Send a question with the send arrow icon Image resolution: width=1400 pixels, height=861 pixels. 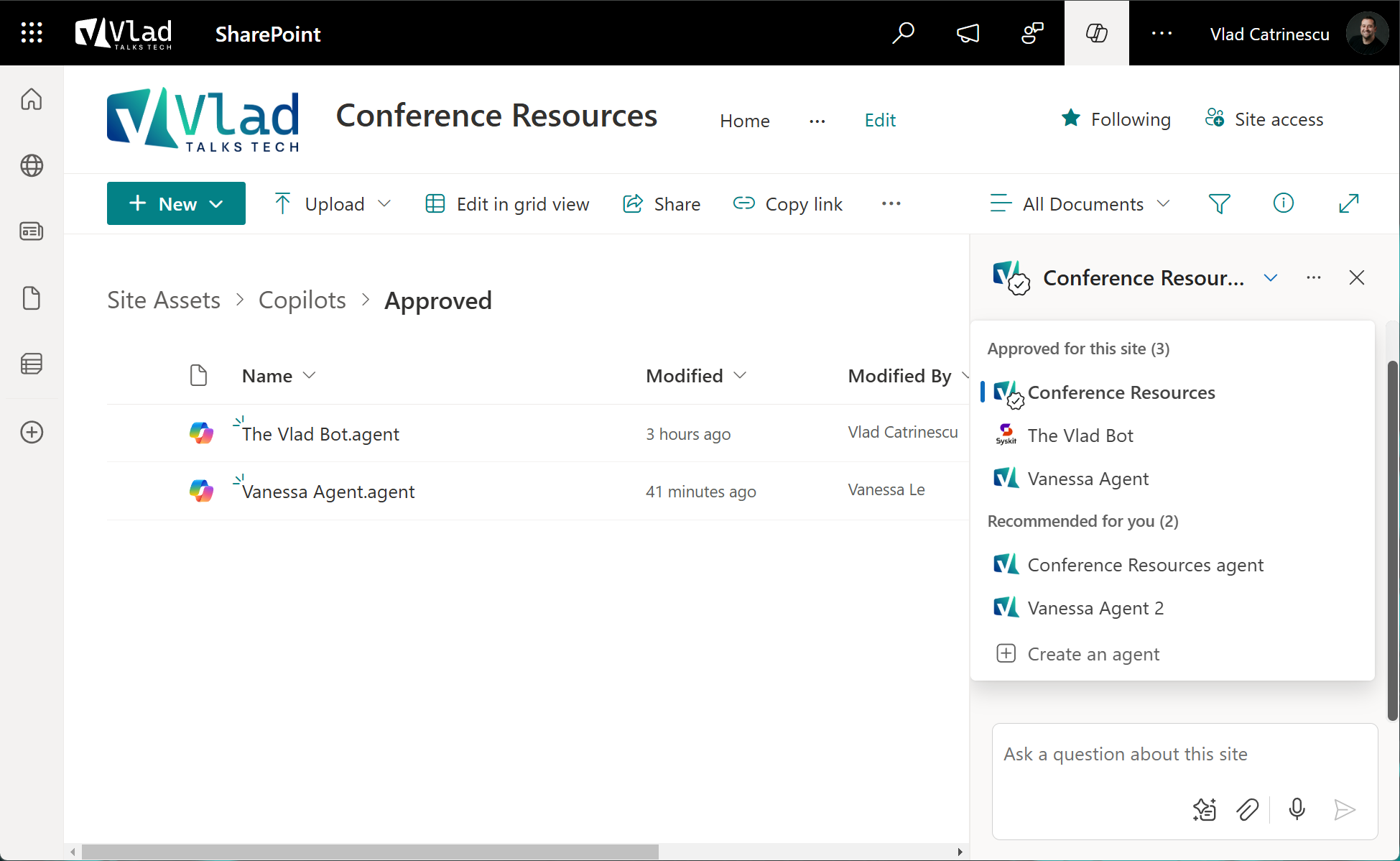point(1345,809)
